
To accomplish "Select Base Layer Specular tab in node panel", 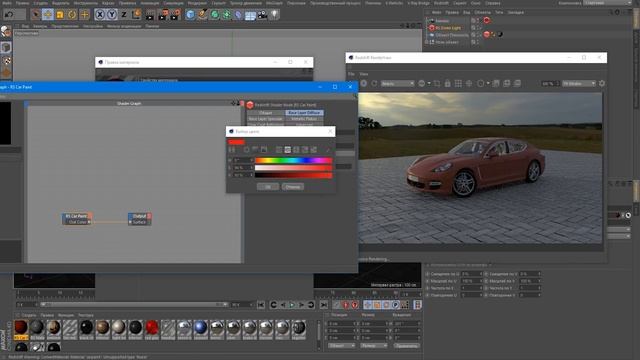I will tap(266, 119).
